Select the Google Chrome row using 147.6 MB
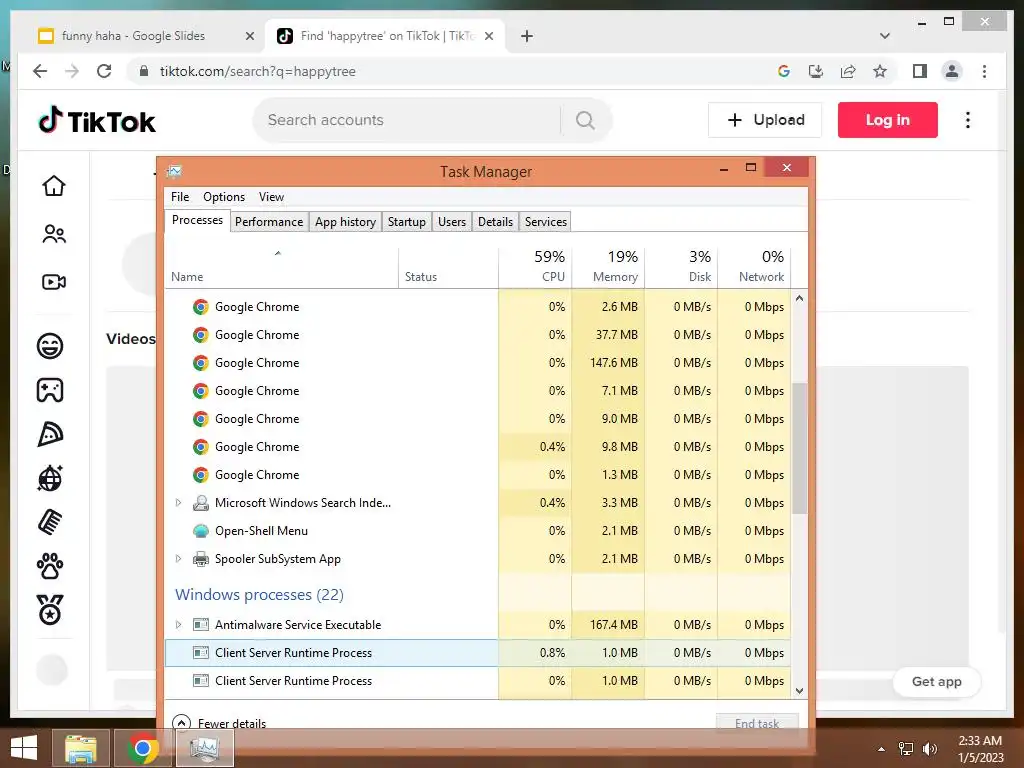 click(x=478, y=363)
